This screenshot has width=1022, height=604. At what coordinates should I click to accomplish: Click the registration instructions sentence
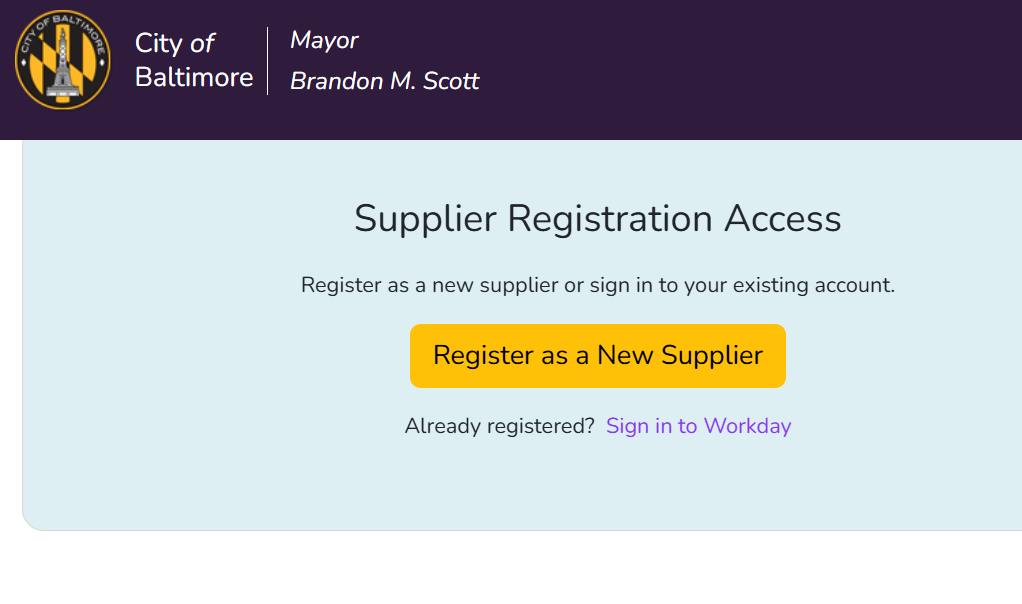(x=598, y=284)
